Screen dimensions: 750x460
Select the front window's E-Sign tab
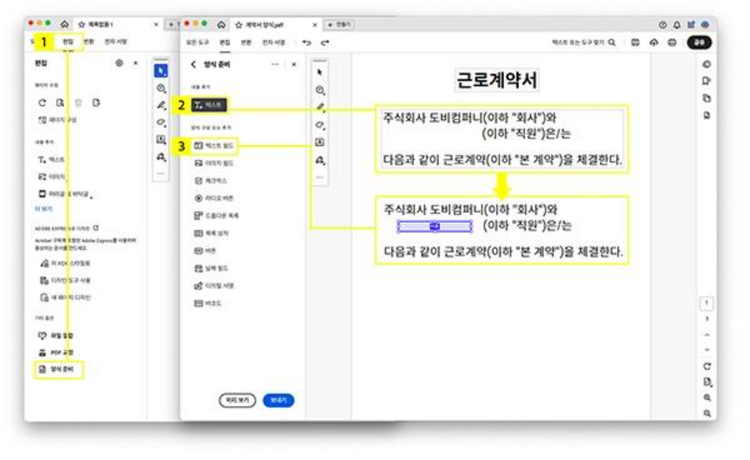[x=274, y=43]
